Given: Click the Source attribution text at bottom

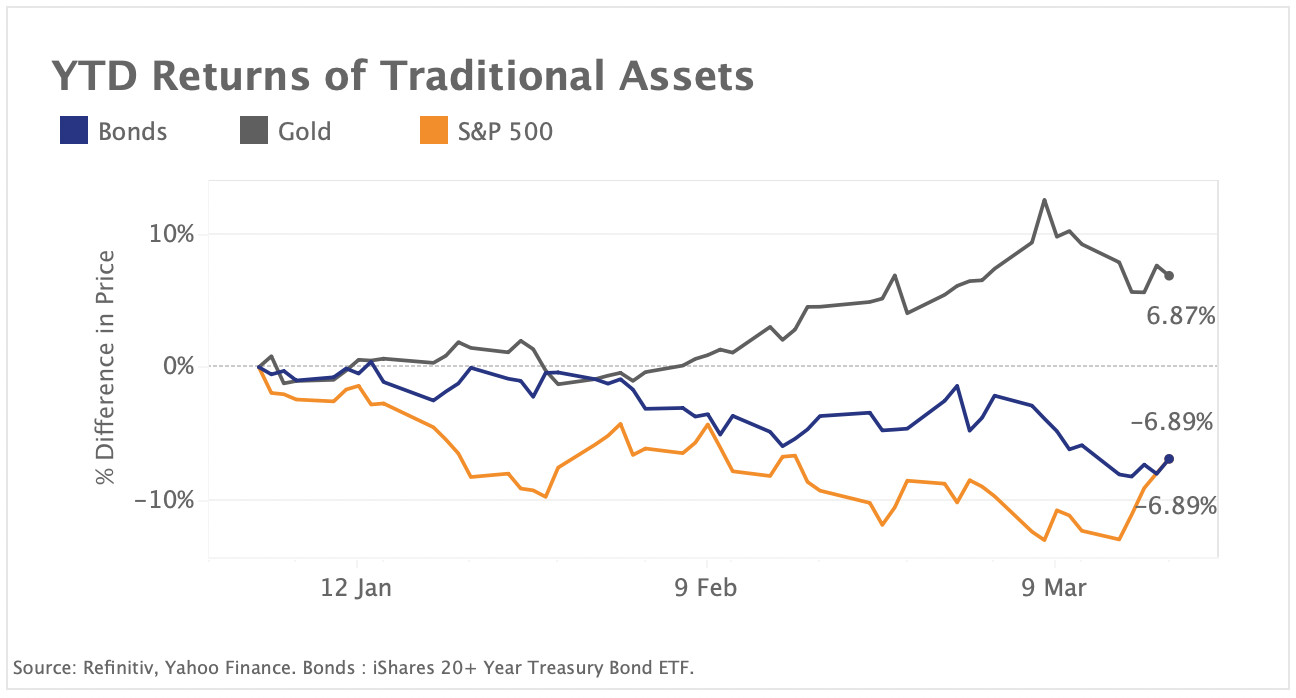Looking at the screenshot, I should click(354, 667).
